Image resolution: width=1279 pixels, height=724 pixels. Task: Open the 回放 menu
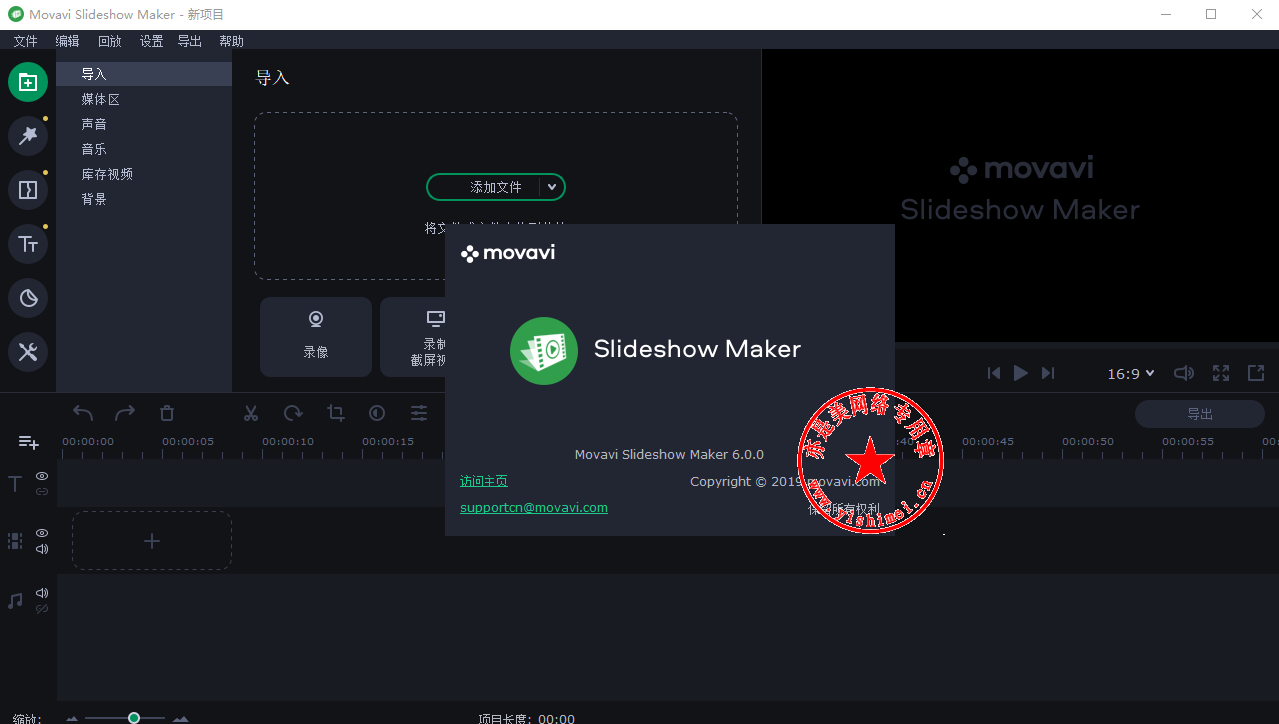110,41
